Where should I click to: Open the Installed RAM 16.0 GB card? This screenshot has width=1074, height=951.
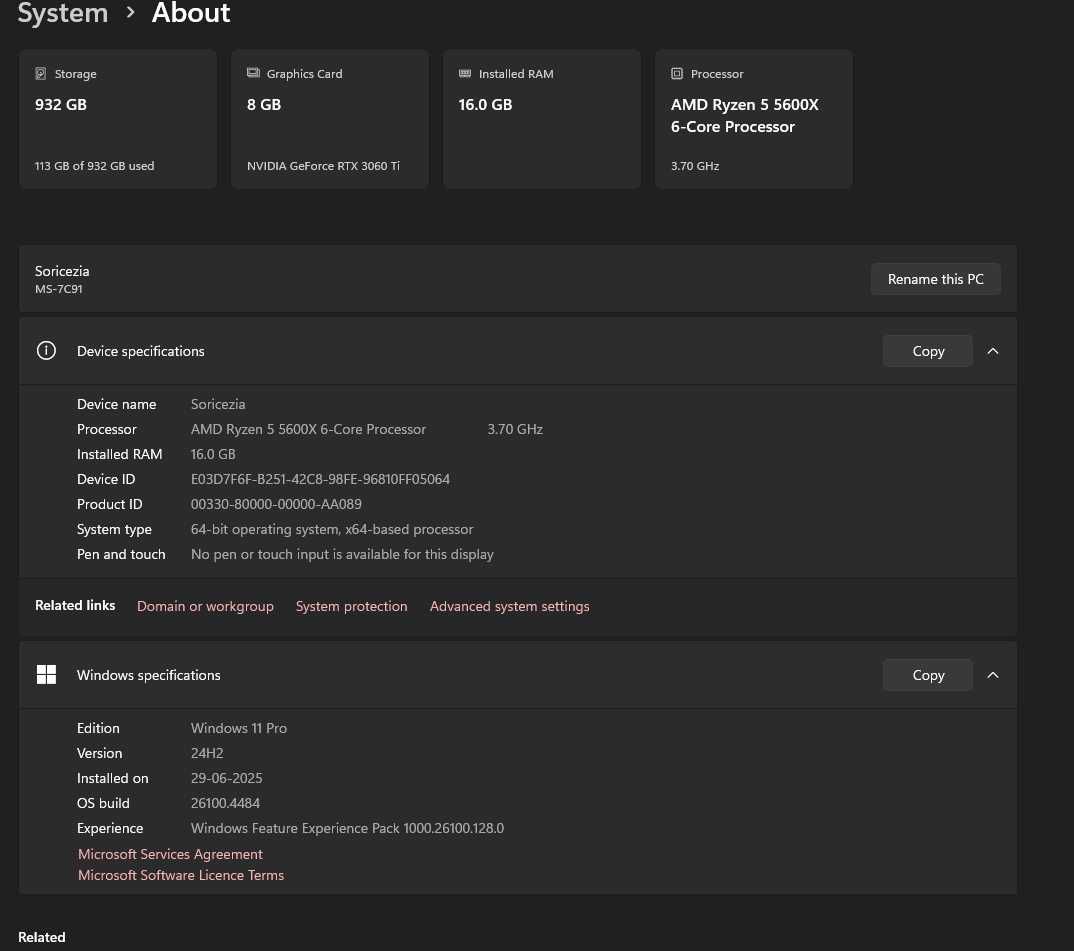coord(542,119)
